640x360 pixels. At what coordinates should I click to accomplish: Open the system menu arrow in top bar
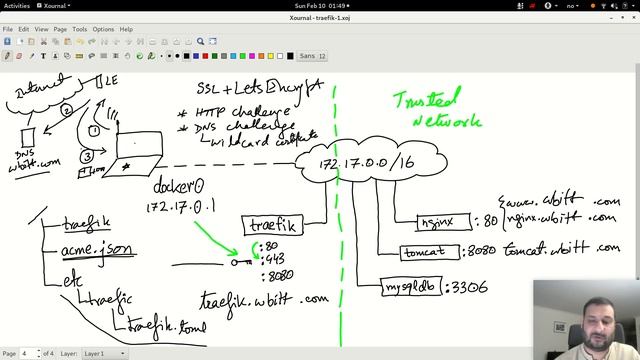[634, 6]
